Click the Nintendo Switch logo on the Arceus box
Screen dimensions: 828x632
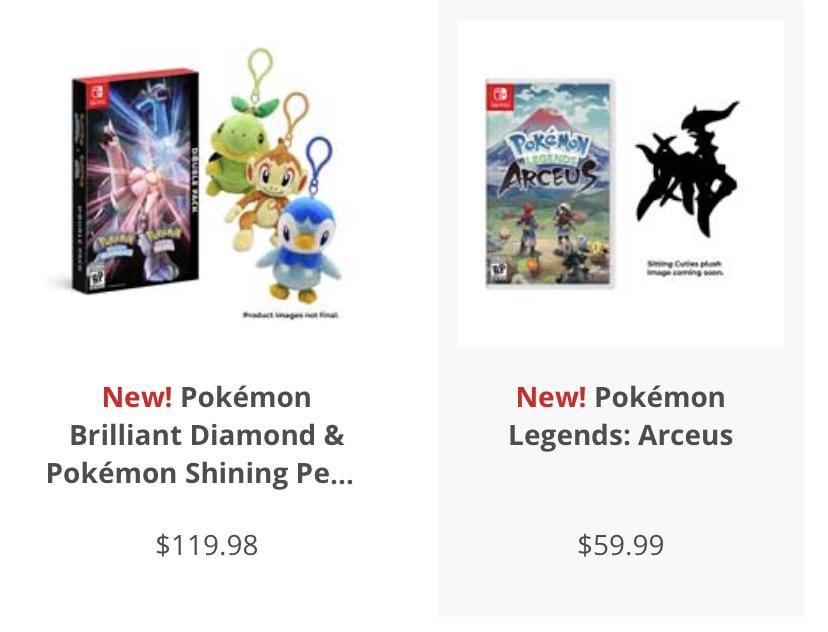click(498, 96)
